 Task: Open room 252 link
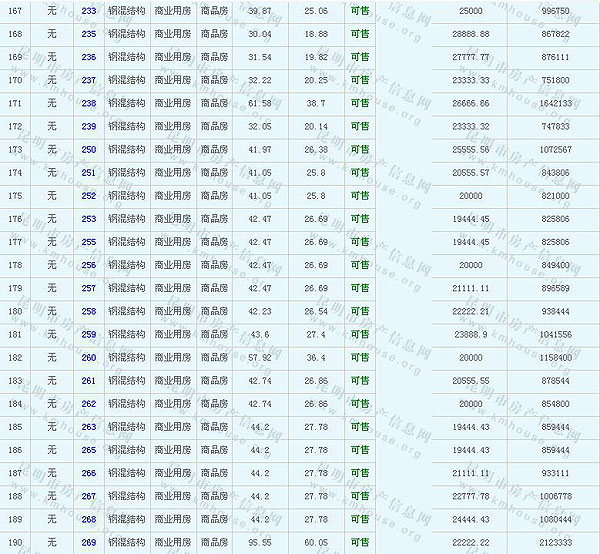coord(89,196)
